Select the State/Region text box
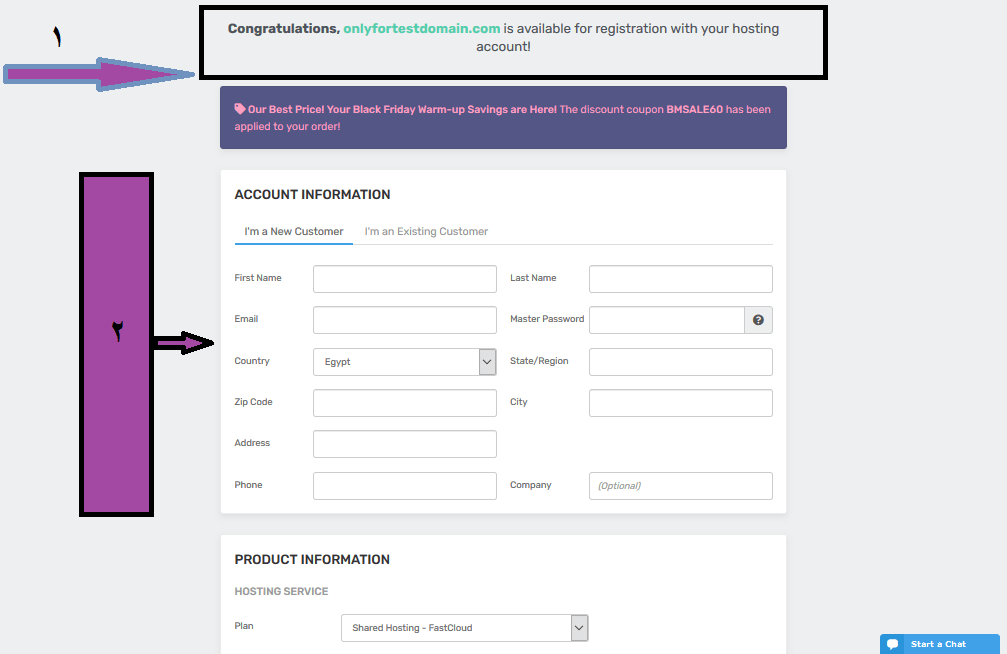Viewport: 1007px width, 654px height. pos(681,362)
